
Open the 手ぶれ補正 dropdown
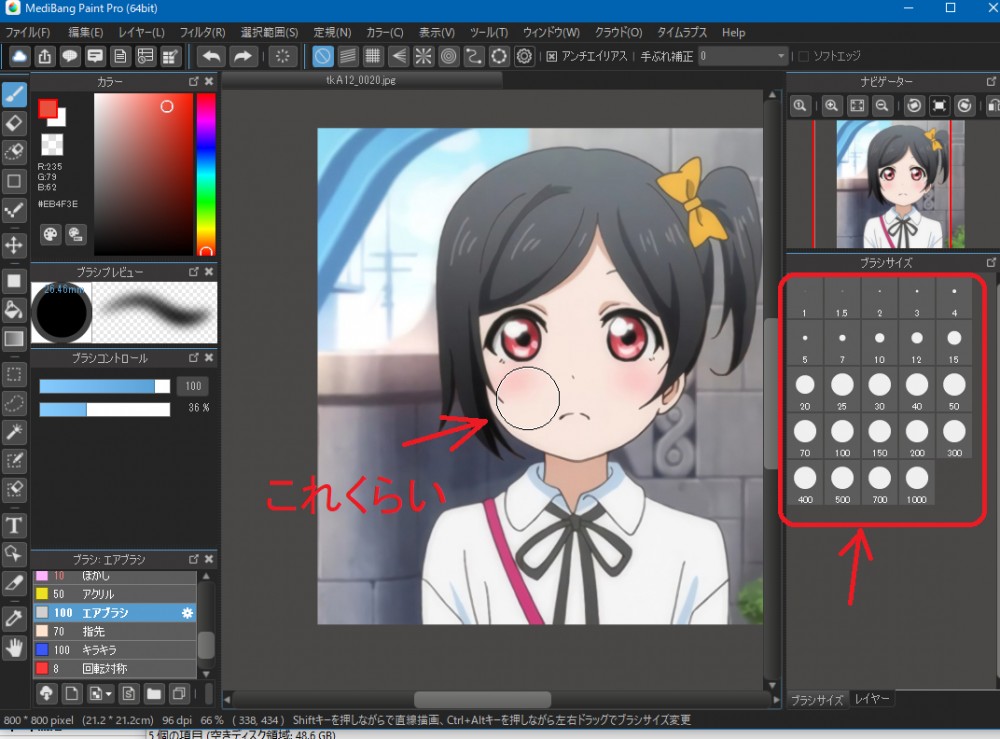click(x=743, y=56)
